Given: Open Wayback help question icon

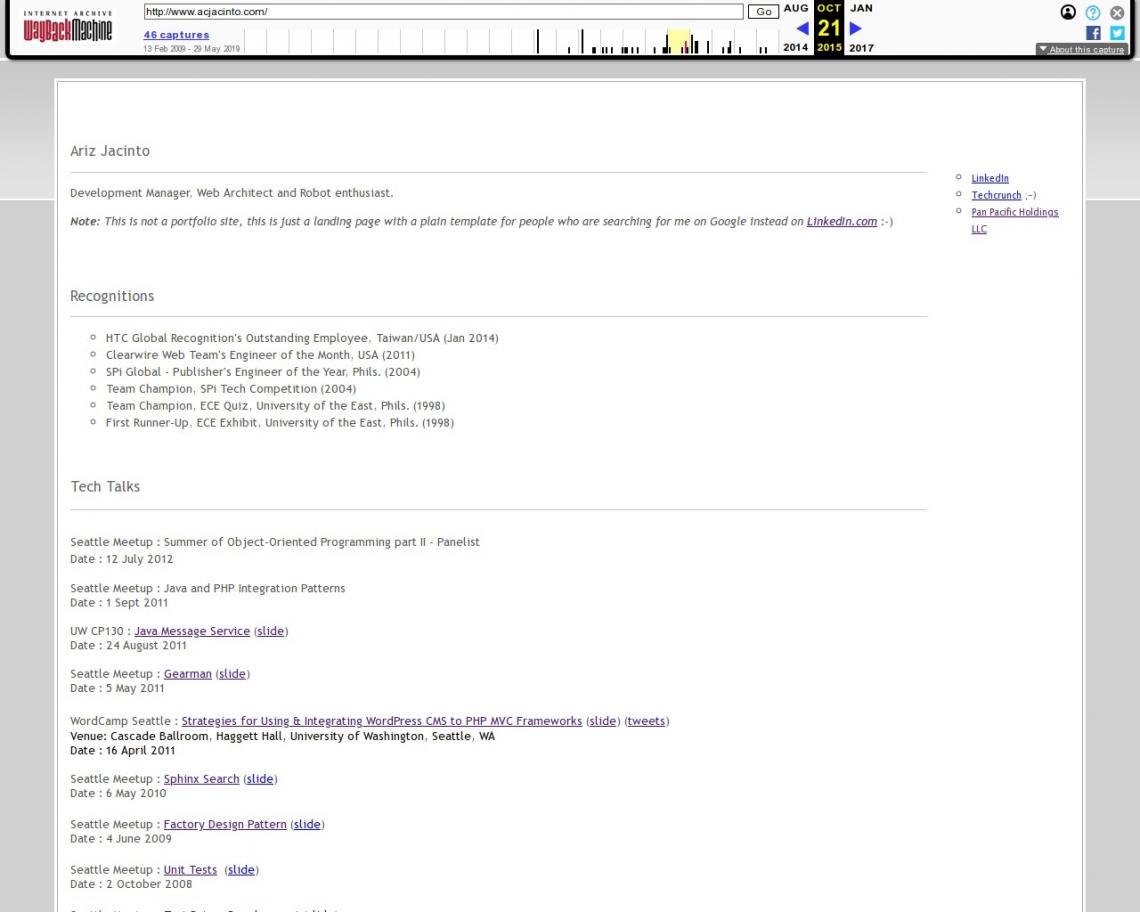Looking at the screenshot, I should click(x=1093, y=12).
